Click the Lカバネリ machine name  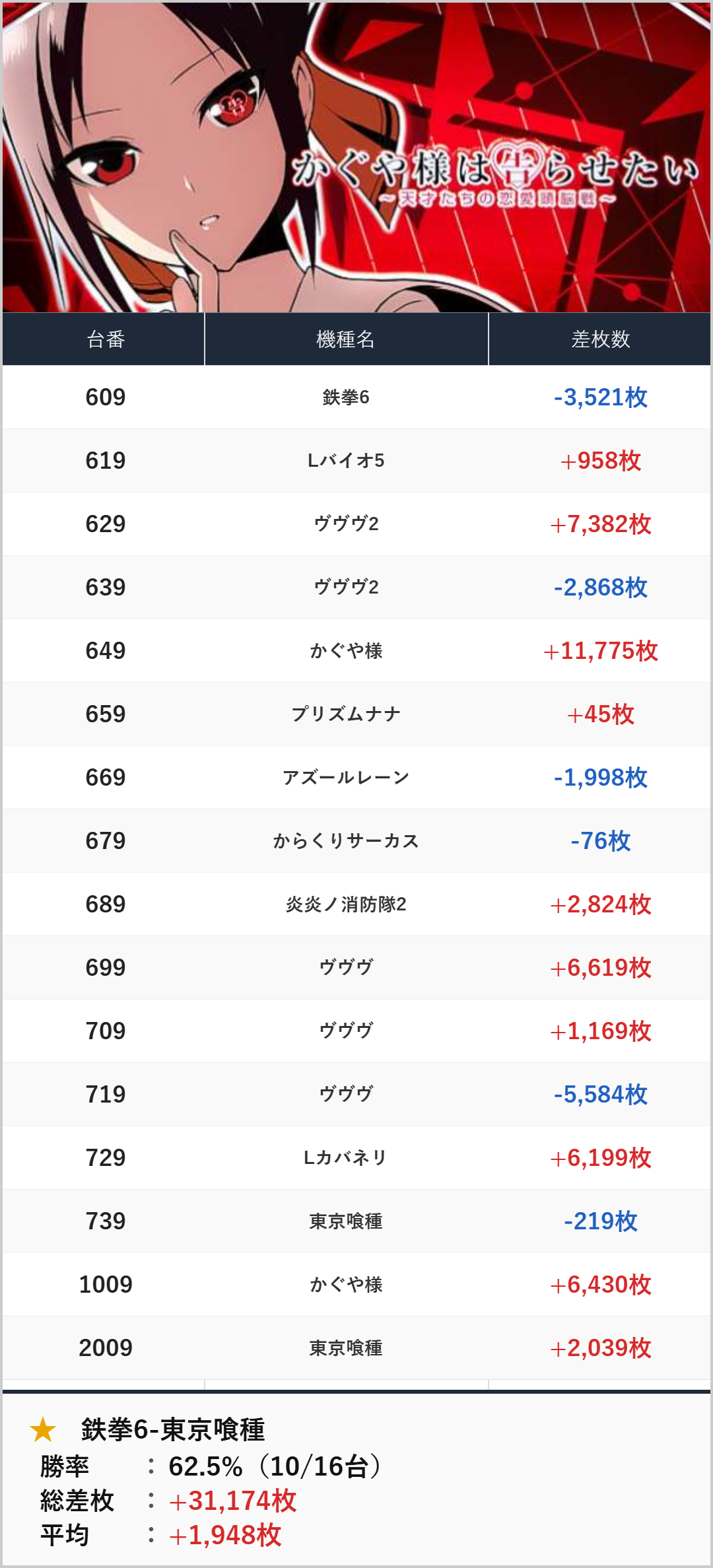tap(346, 1158)
